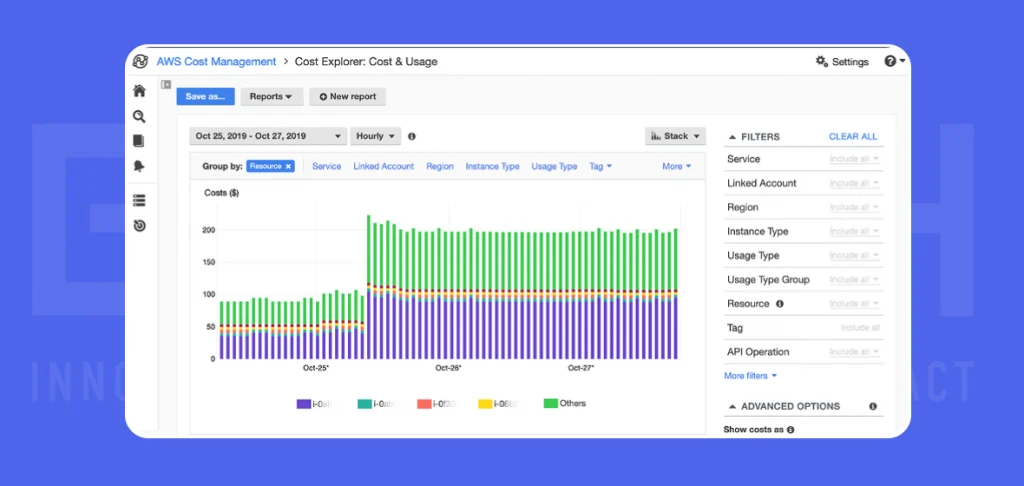Click the Oct-27* axis label
Screen dimensions: 1024x486
pyautogui.click(x=581, y=368)
